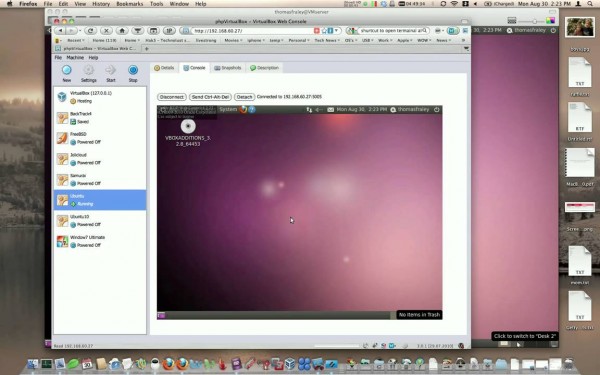Image resolution: width=600 pixels, height=375 pixels.
Task: Open the phpVirtualBox Machine menu
Action: click(75, 57)
